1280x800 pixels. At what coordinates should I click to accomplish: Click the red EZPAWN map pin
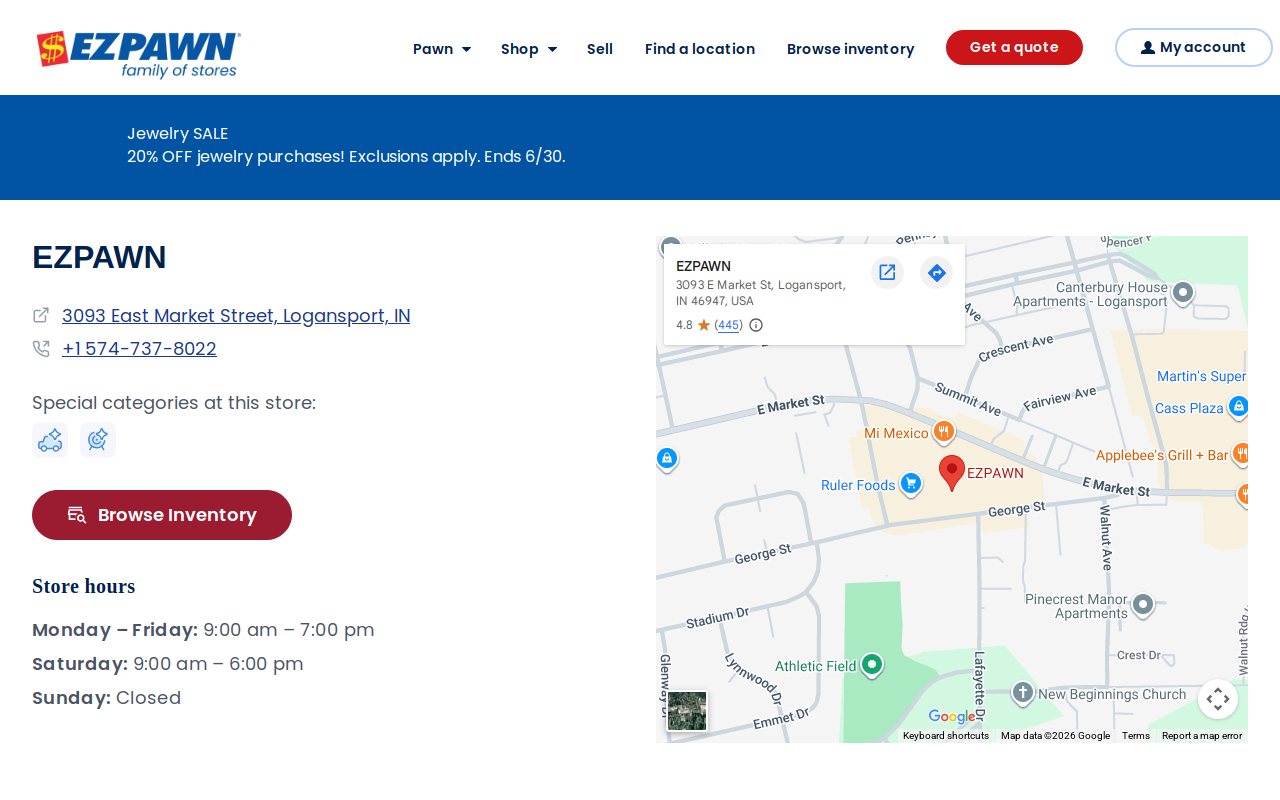click(x=952, y=472)
